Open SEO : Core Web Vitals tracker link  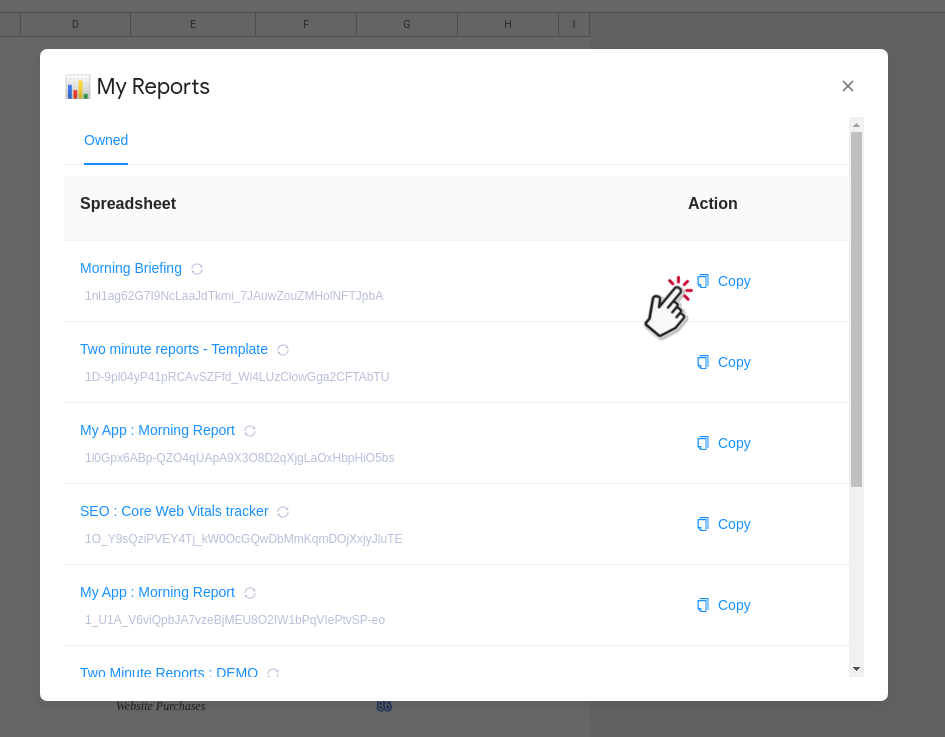point(174,511)
